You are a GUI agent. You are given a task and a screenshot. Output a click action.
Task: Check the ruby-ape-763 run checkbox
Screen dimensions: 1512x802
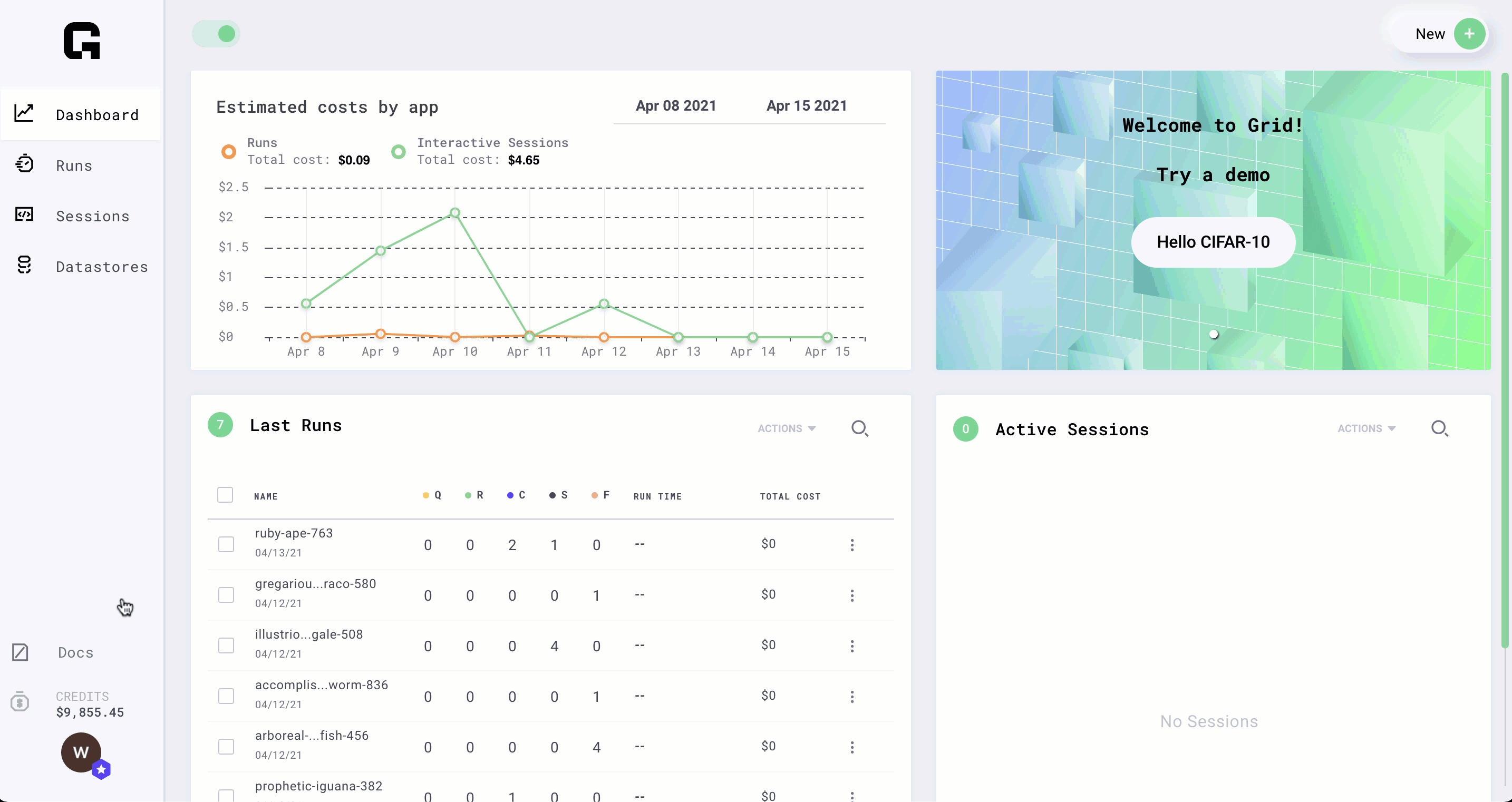click(226, 543)
